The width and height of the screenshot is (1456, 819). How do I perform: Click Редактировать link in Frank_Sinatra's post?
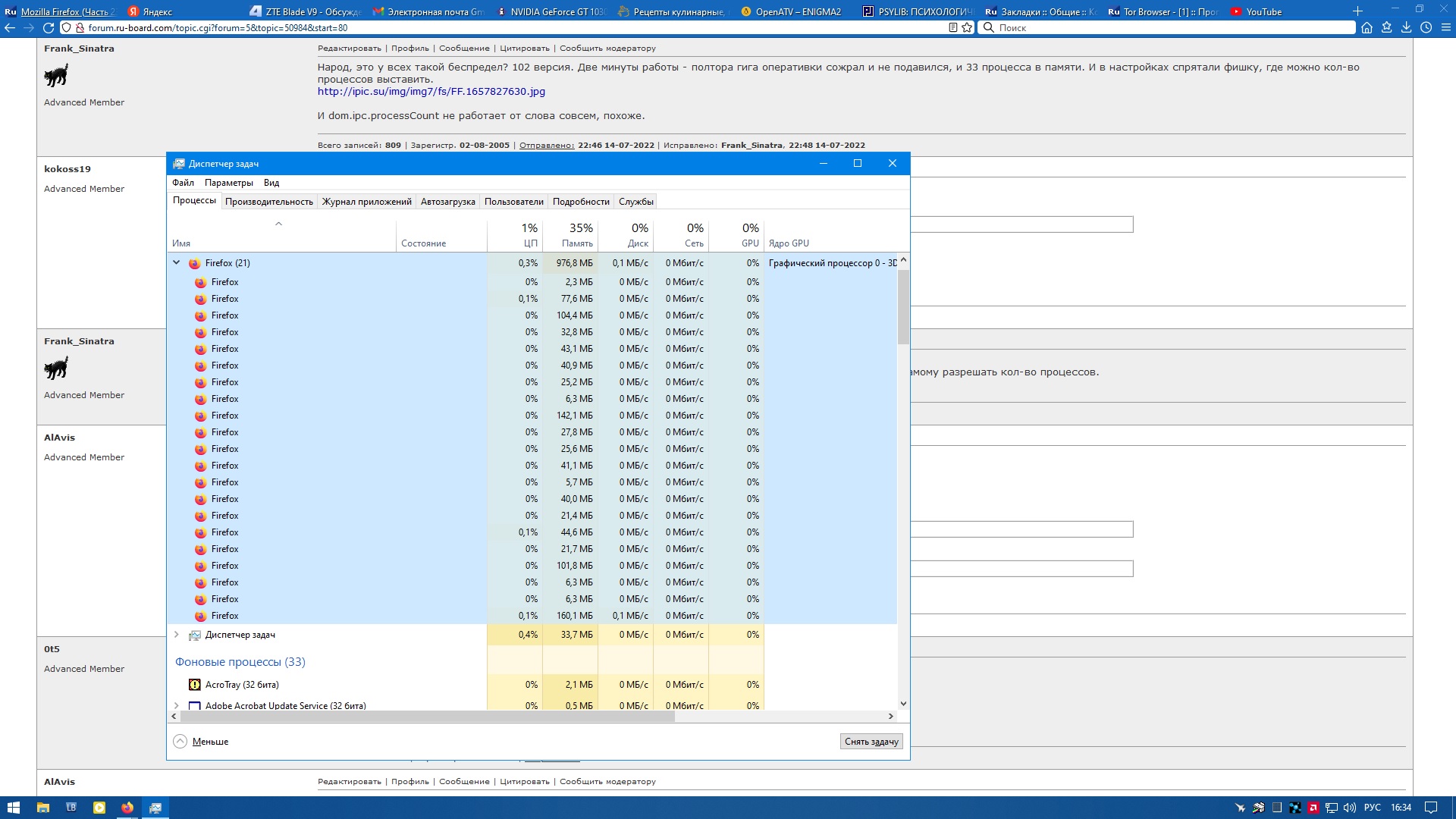349,49
